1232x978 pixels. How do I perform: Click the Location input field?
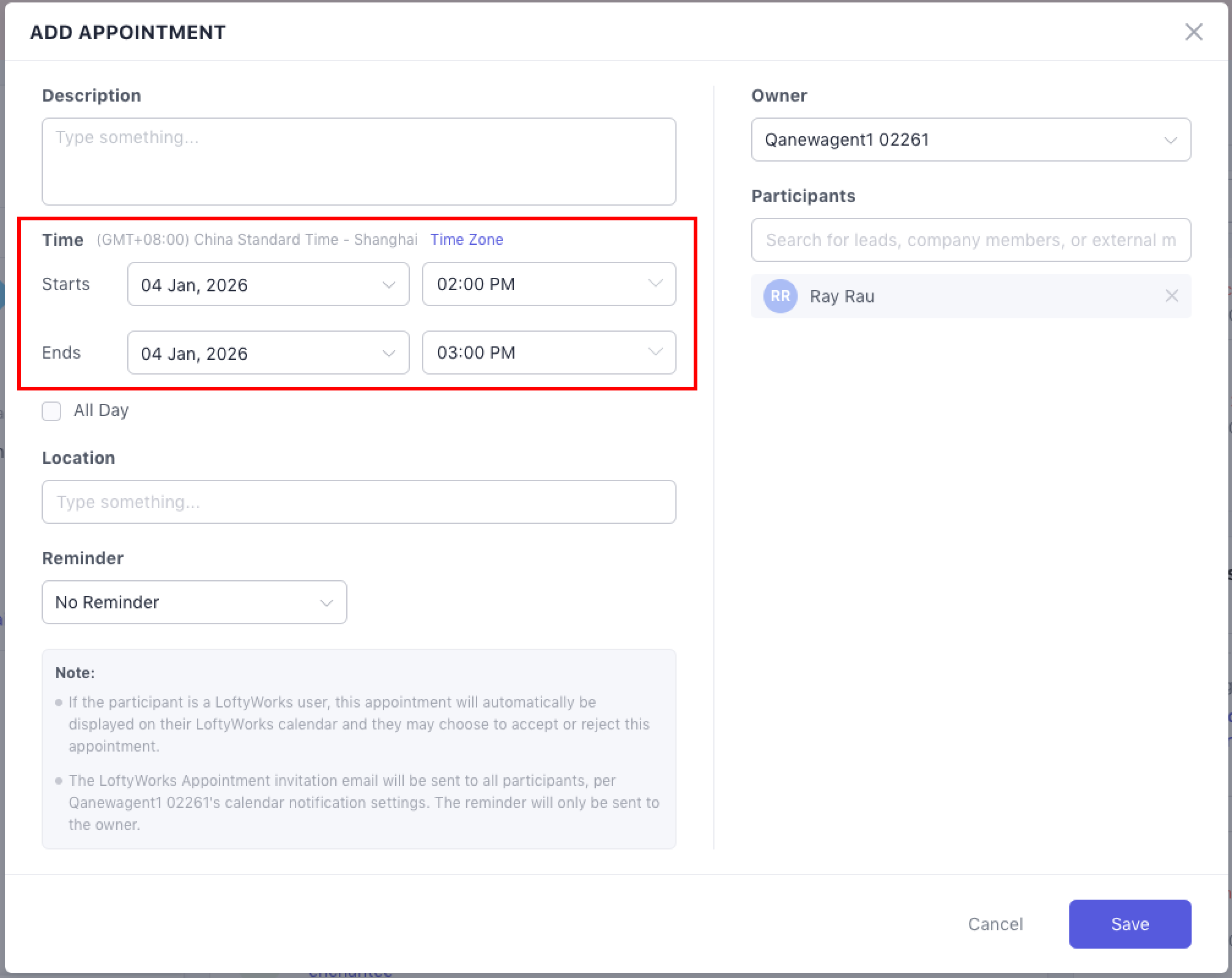(358, 502)
